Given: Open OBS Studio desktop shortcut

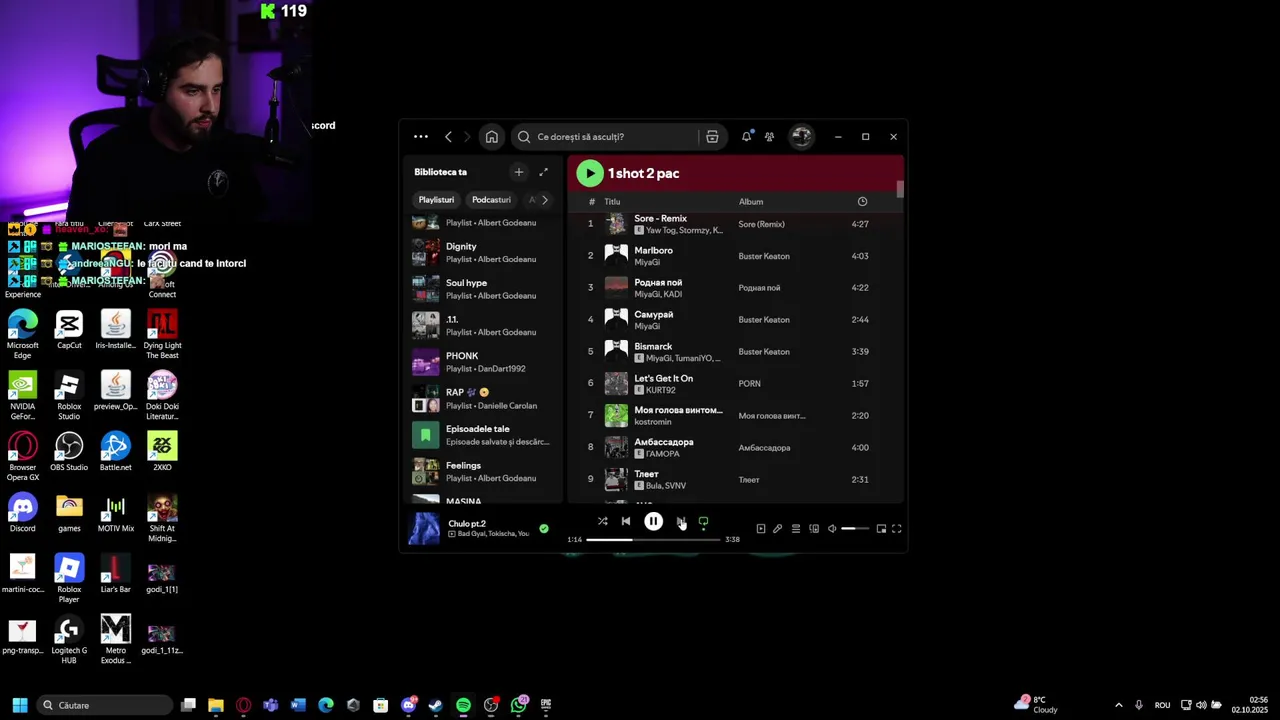Looking at the screenshot, I should [69, 451].
